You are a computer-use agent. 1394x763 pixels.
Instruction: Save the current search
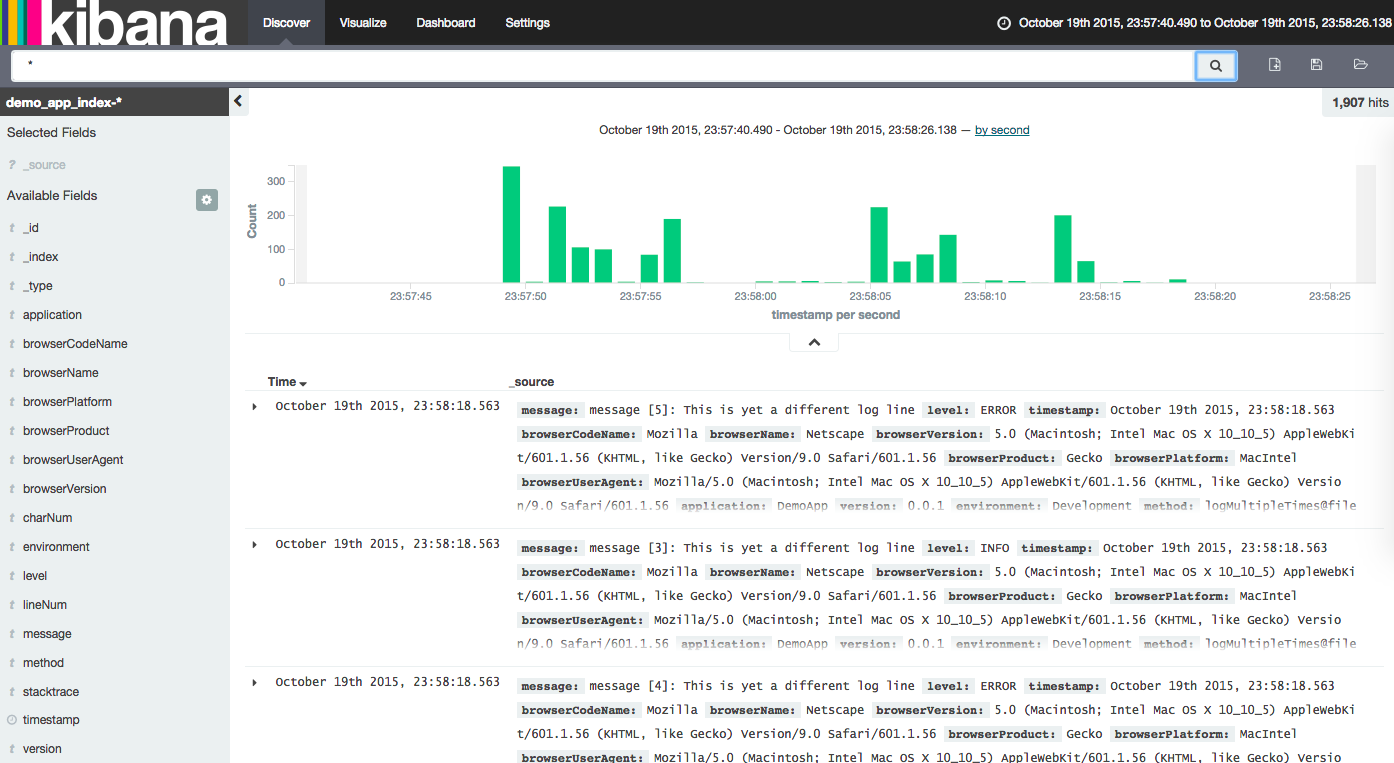tap(1316, 65)
